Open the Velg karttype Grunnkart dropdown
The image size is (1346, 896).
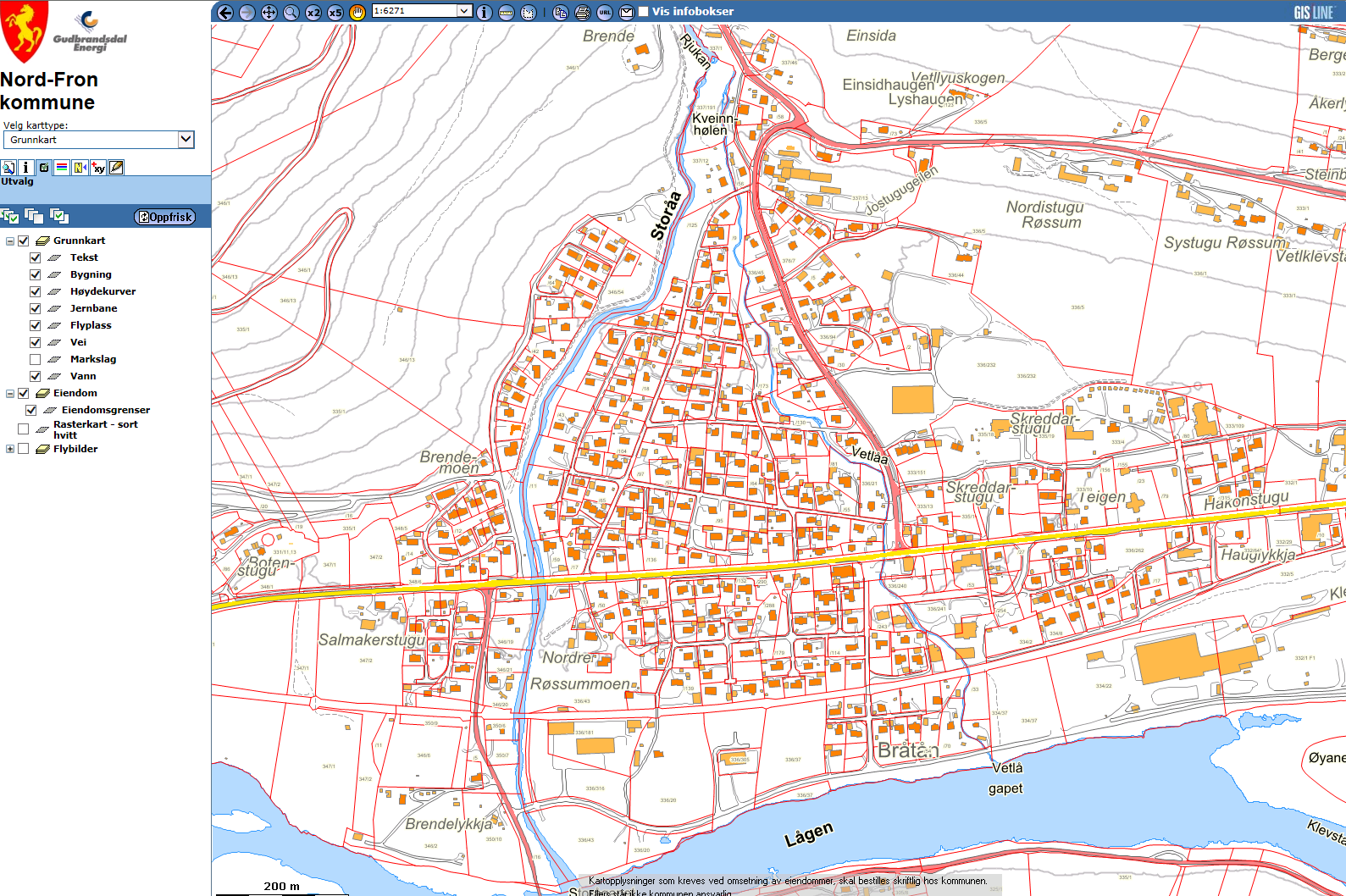(99, 140)
